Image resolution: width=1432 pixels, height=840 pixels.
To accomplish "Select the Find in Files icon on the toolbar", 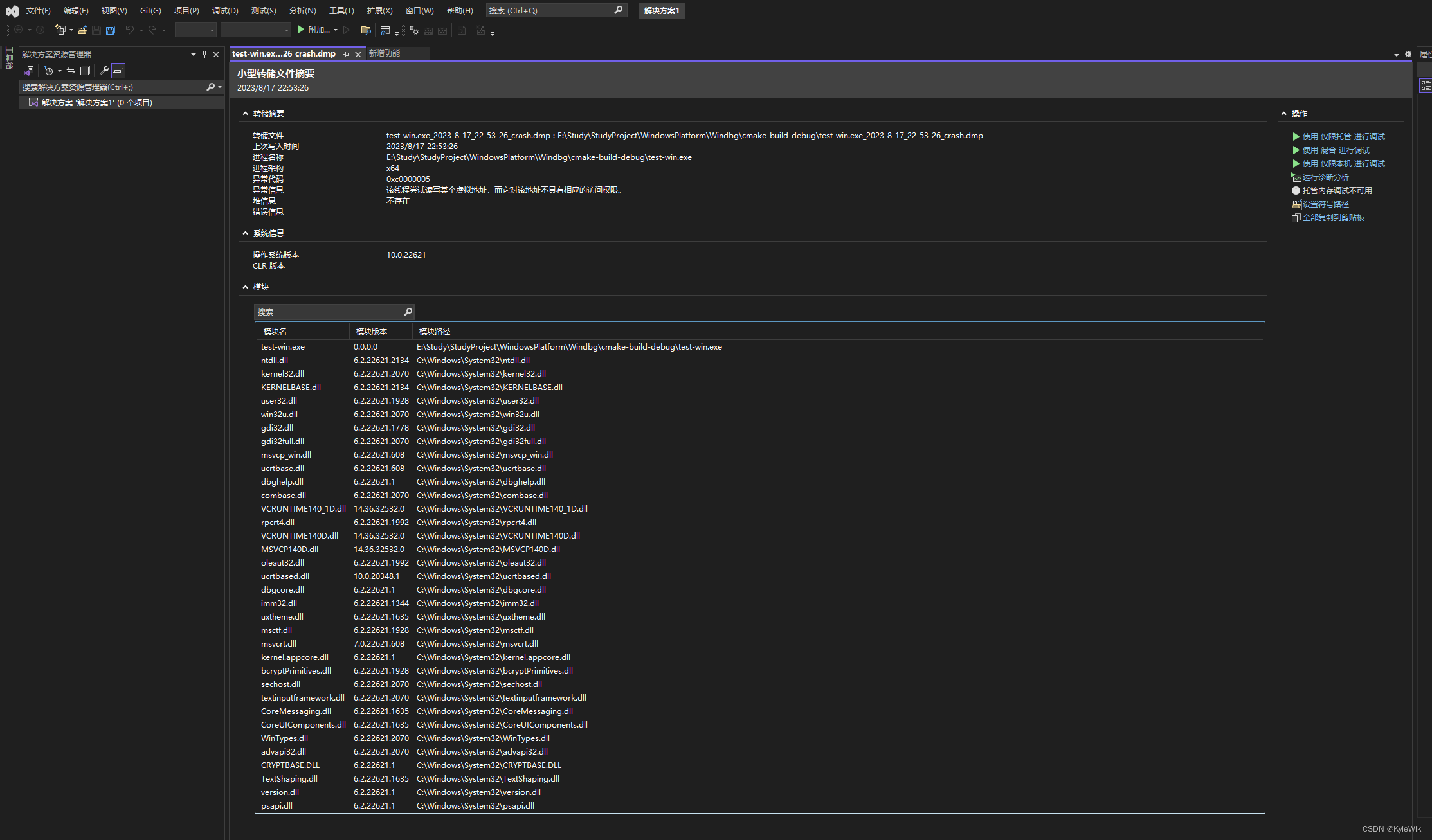I will point(366,30).
